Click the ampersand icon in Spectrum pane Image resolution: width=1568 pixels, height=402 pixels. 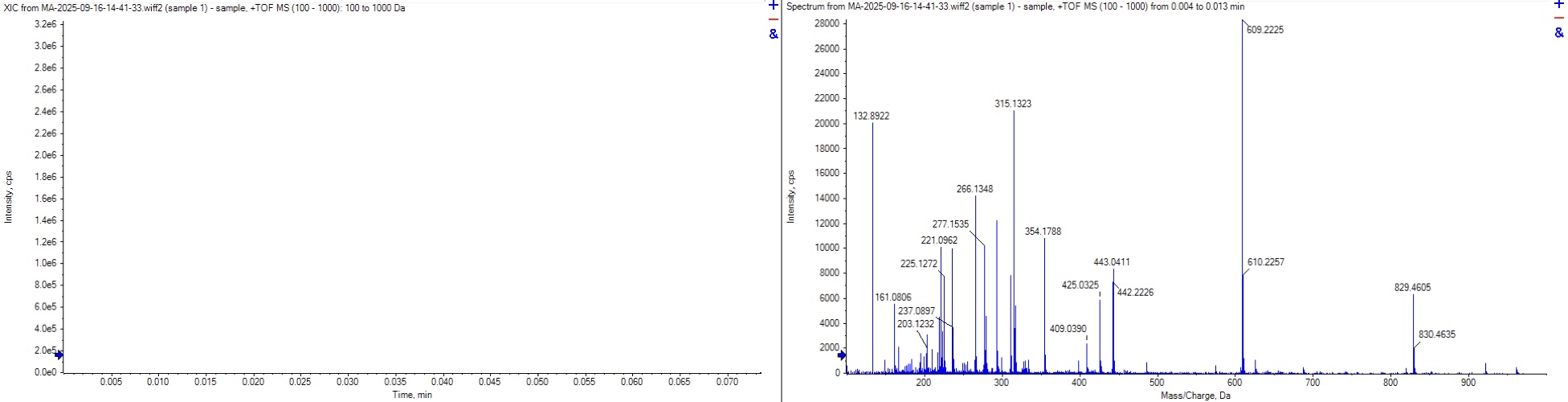[1560, 33]
